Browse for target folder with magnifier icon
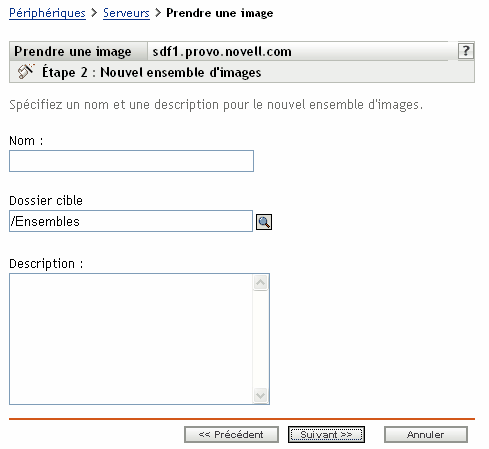 [x=264, y=222]
